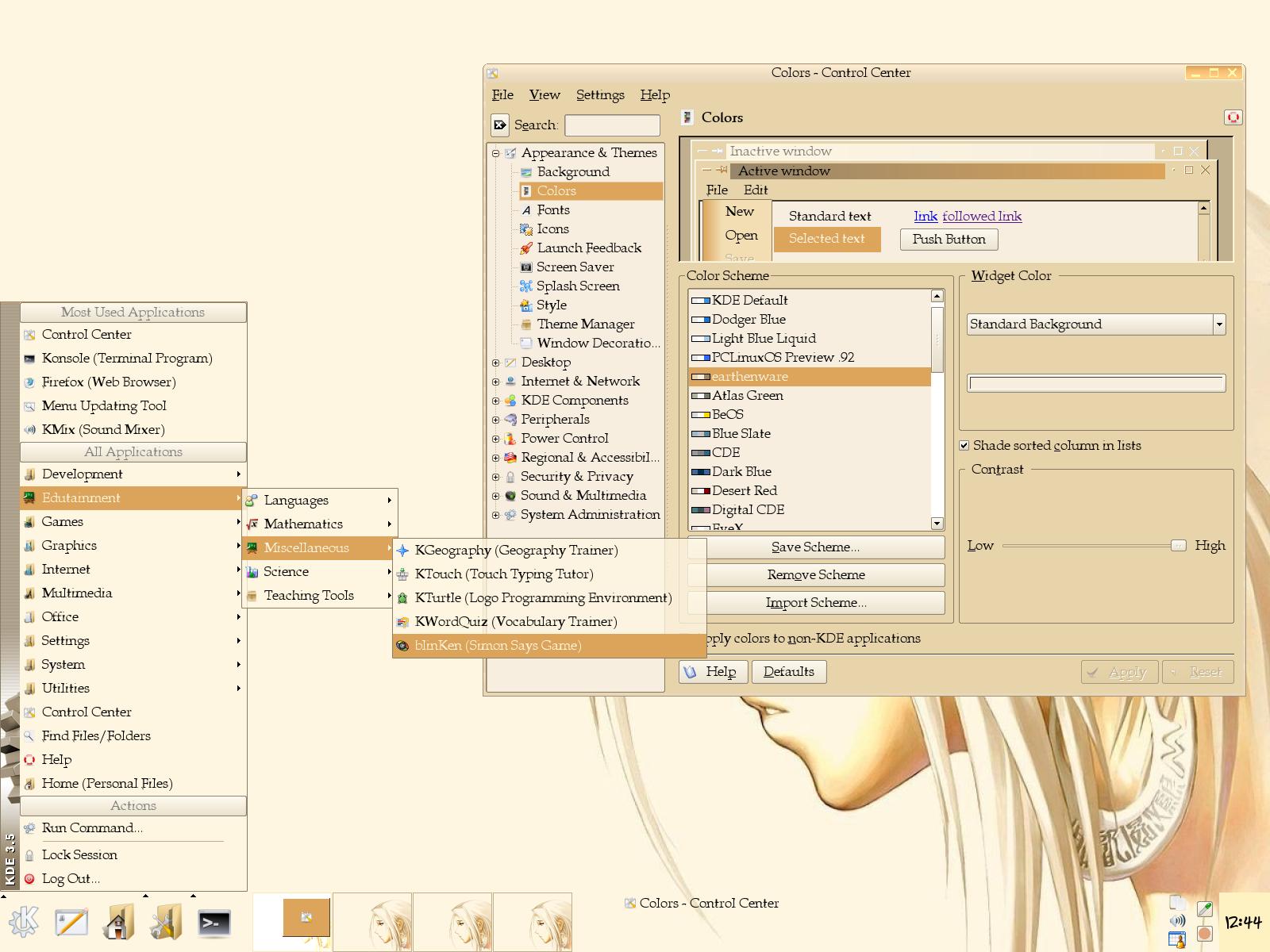Open the Home folder icon in the panel
This screenshot has height=952, width=1270.
118,923
